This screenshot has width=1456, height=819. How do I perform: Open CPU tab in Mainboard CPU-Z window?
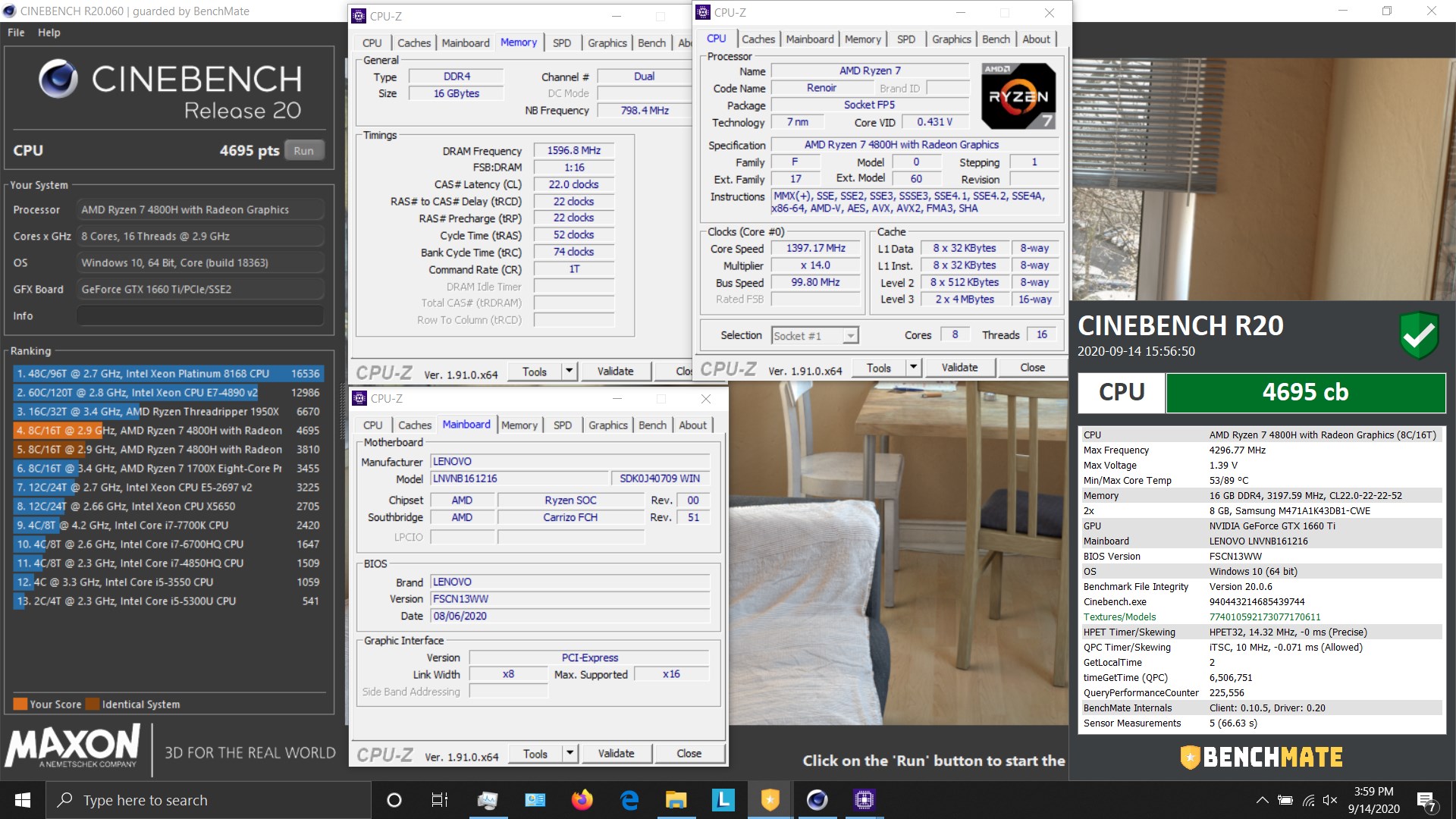[372, 425]
